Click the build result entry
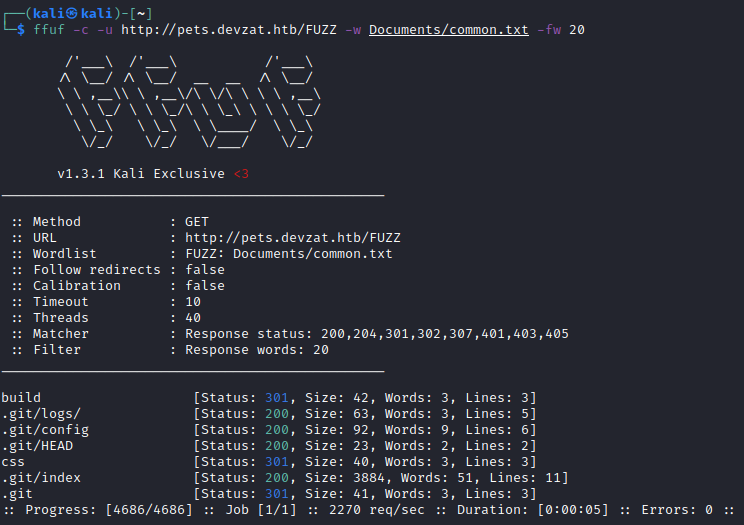Screen dimensions: 744x525 pos(21,398)
